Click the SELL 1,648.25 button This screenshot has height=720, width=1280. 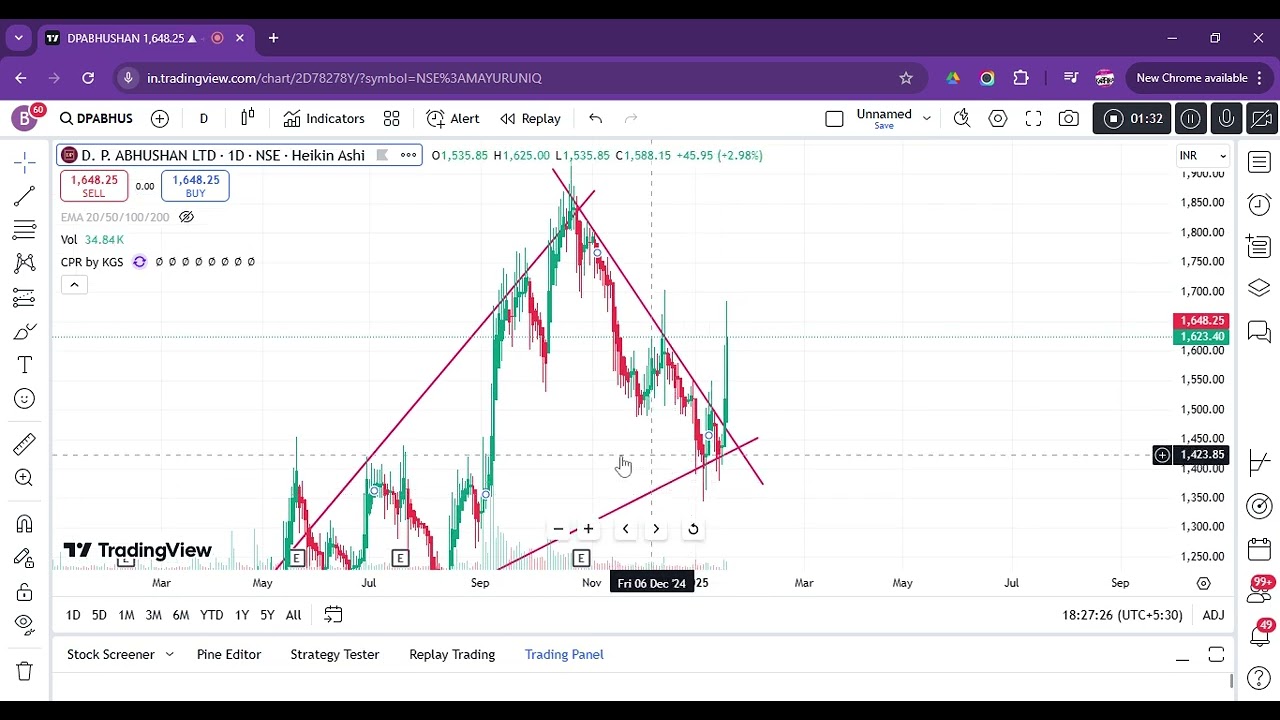point(93,186)
